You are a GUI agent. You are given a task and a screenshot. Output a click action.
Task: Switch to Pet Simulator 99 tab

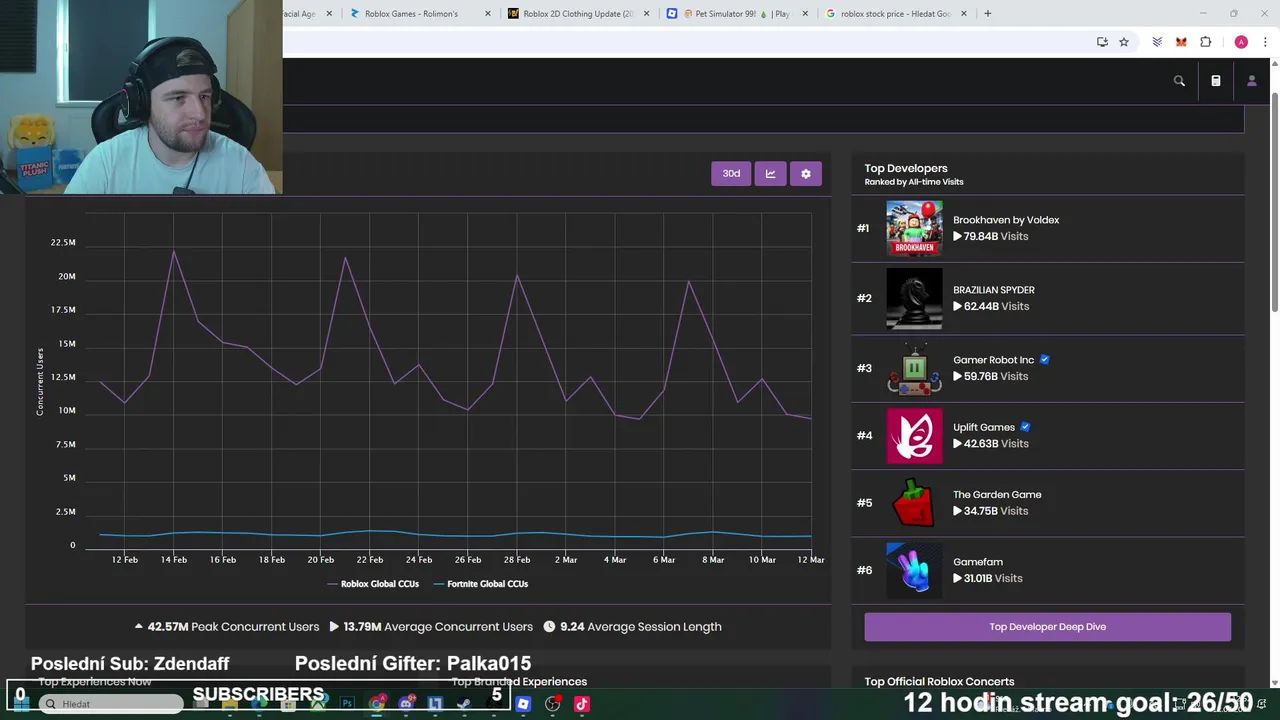737,14
